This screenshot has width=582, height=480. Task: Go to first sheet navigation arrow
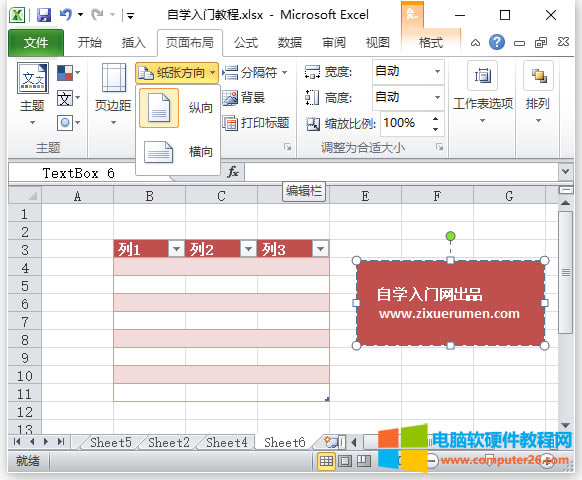tap(17, 441)
